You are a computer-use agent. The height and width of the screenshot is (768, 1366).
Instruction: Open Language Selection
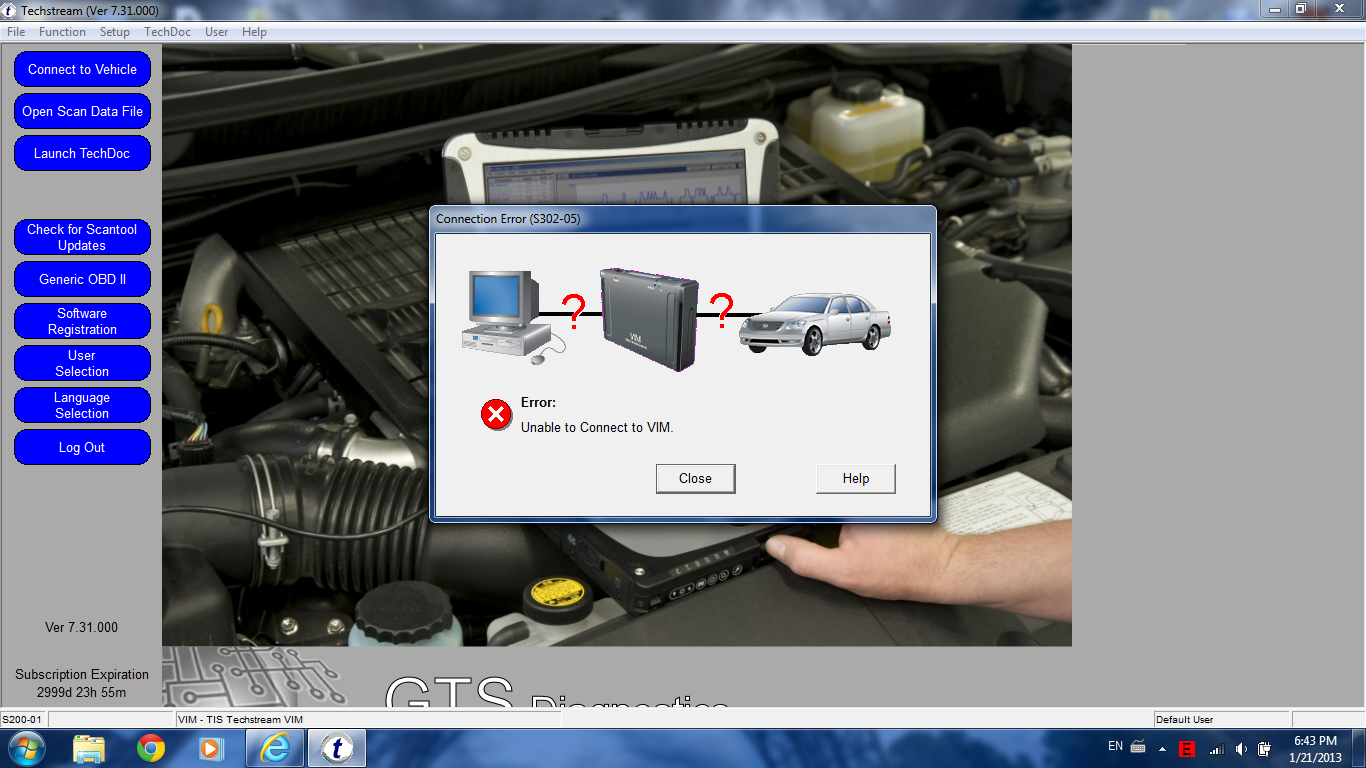82,405
